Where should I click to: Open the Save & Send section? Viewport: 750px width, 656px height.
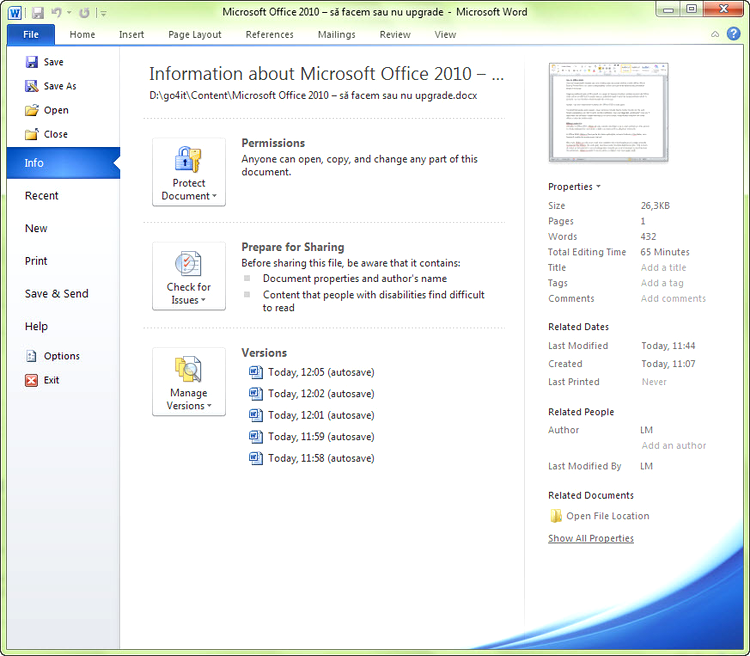(x=56, y=294)
